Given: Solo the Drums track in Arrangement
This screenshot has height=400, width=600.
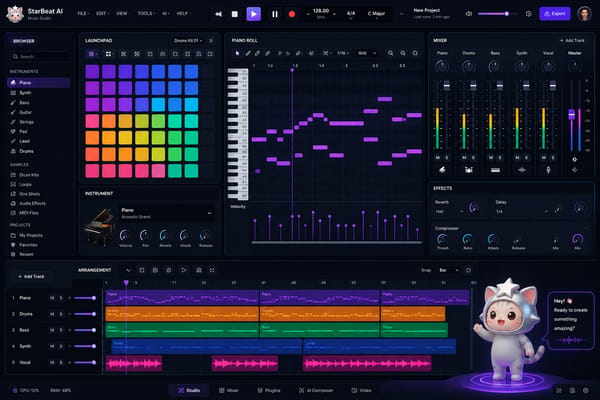Looking at the screenshot, I should tap(61, 314).
